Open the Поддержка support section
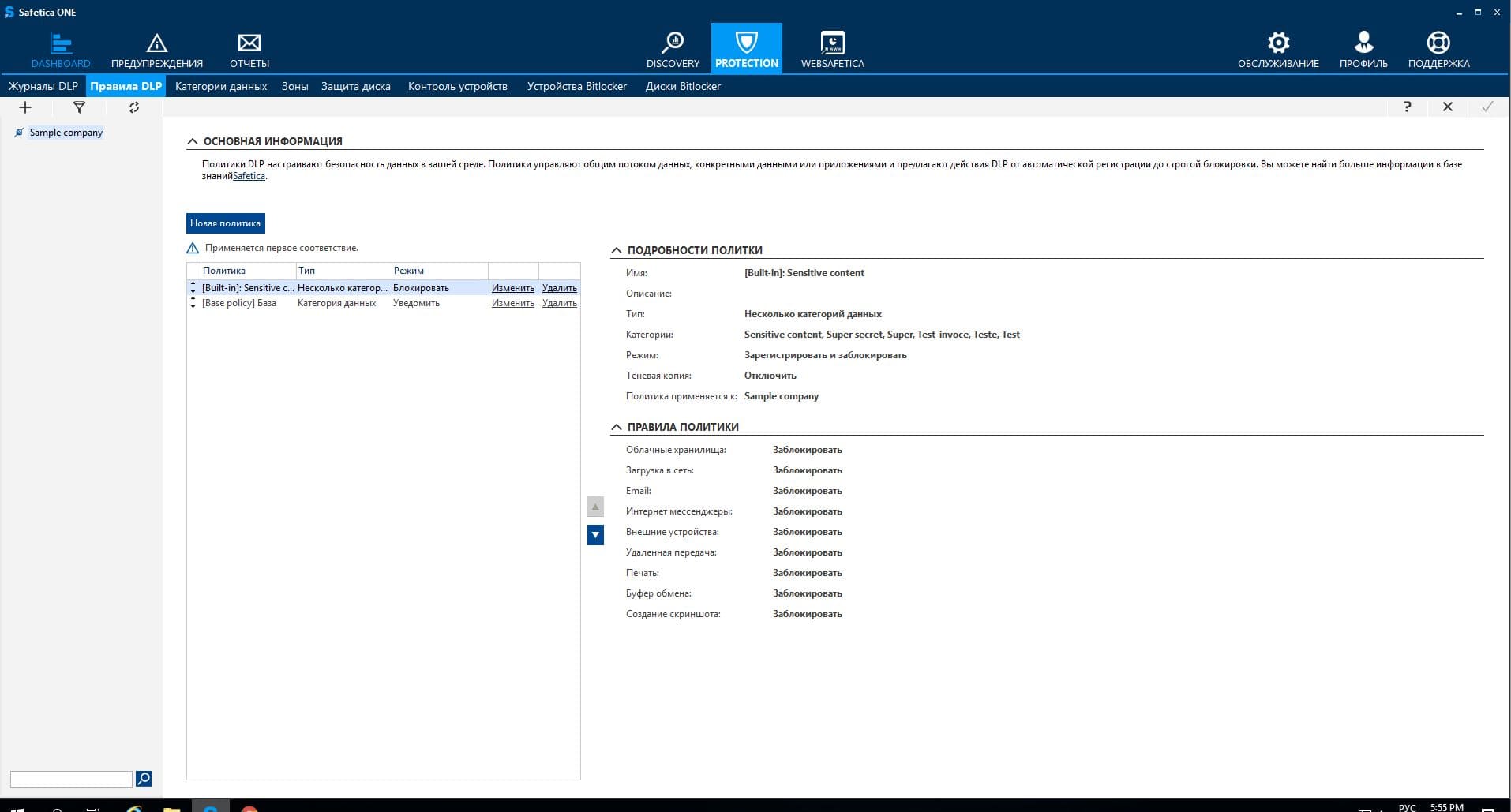Screen dimensions: 1511x812 click(x=1438, y=49)
